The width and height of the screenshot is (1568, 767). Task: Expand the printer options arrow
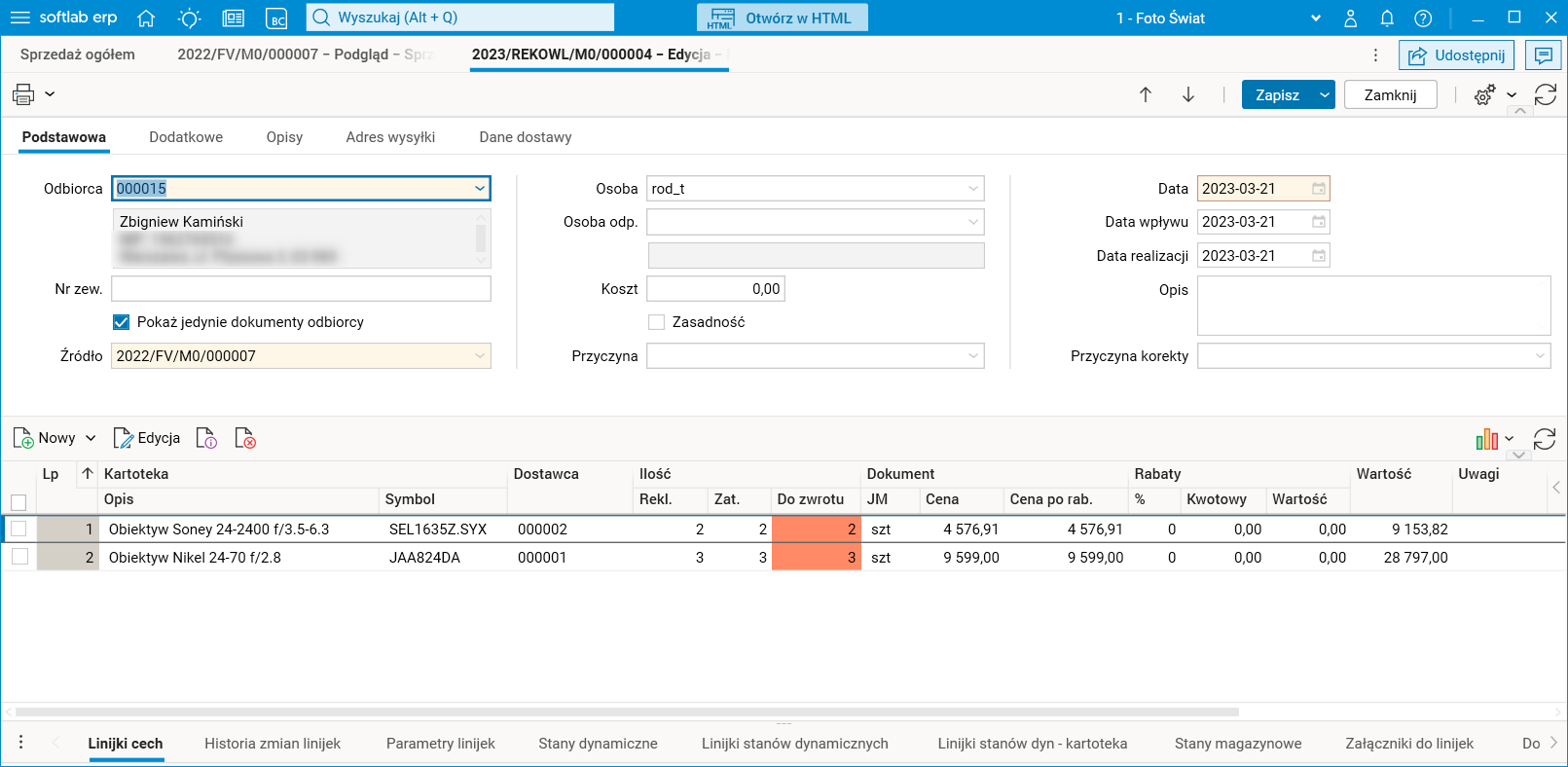point(50,94)
